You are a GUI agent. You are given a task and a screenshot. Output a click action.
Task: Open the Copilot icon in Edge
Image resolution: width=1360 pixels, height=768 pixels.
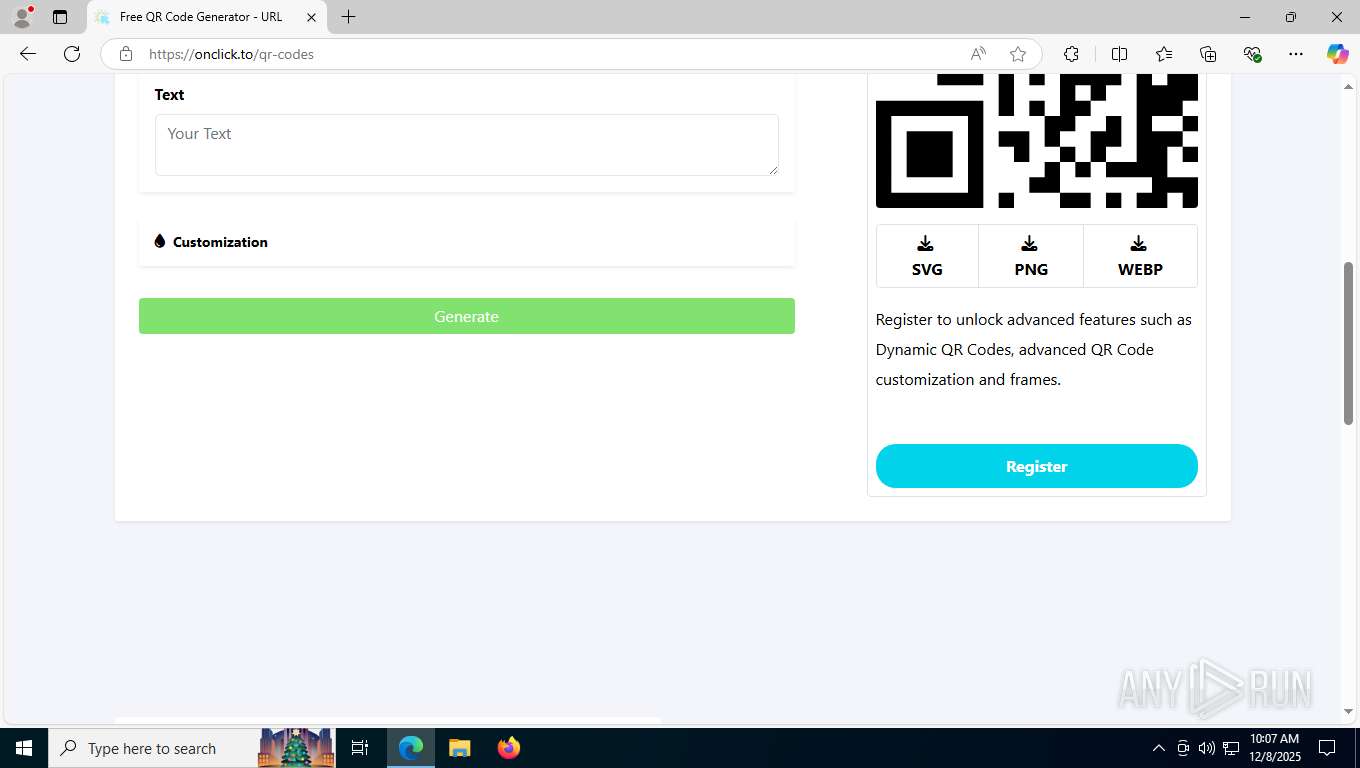(1337, 54)
